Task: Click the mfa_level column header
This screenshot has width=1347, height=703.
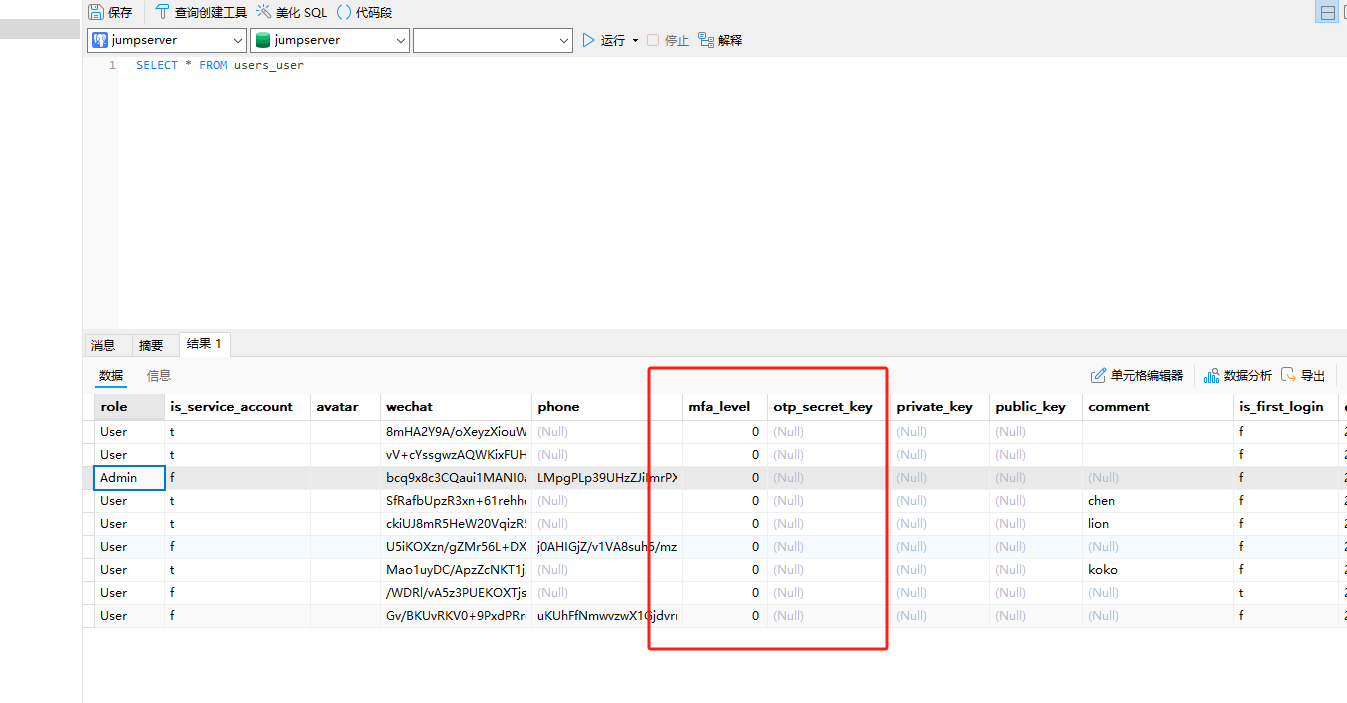Action: tap(724, 407)
